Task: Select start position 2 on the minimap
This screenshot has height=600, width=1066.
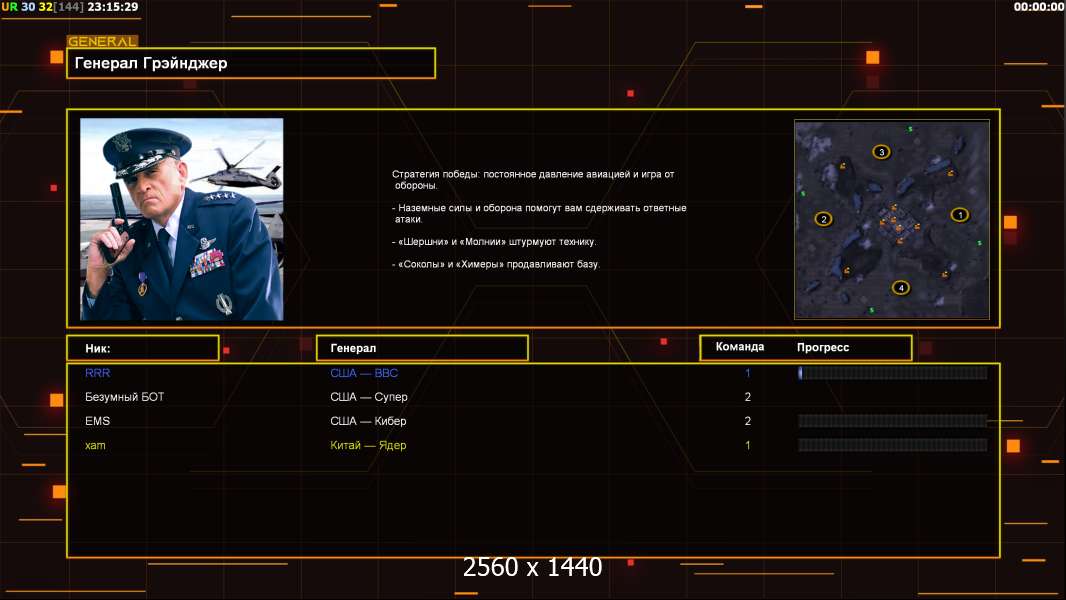Action: click(x=823, y=219)
